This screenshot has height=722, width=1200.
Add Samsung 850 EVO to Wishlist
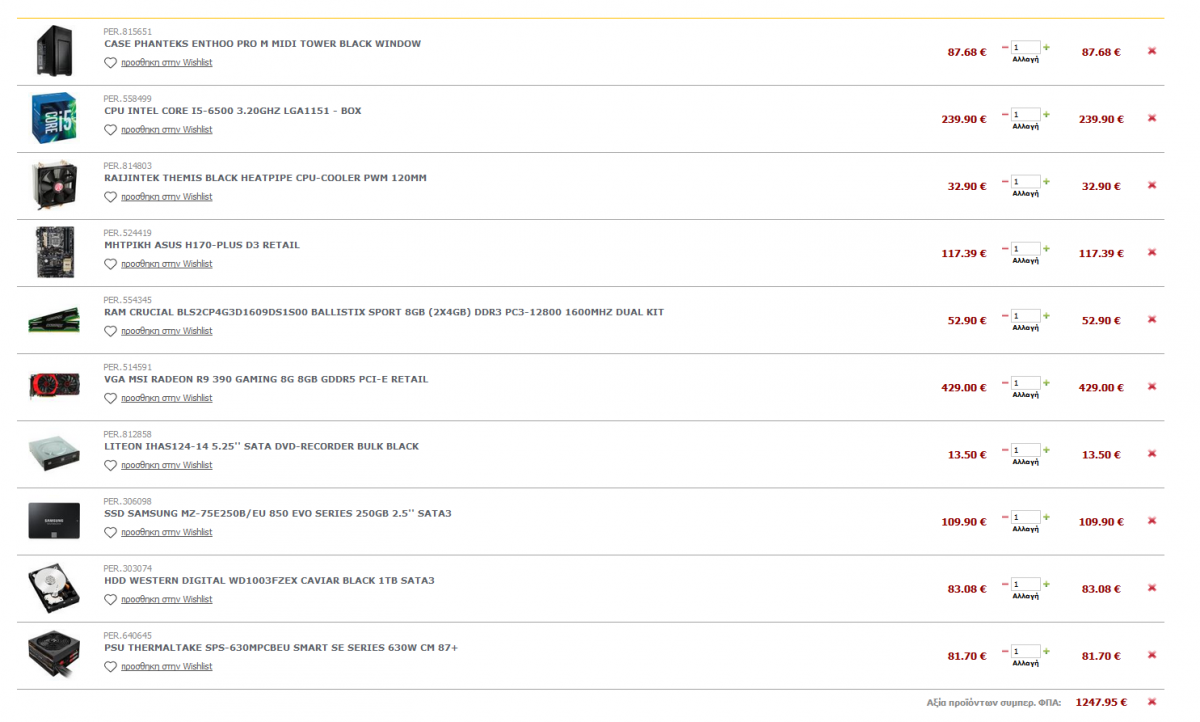tap(167, 532)
